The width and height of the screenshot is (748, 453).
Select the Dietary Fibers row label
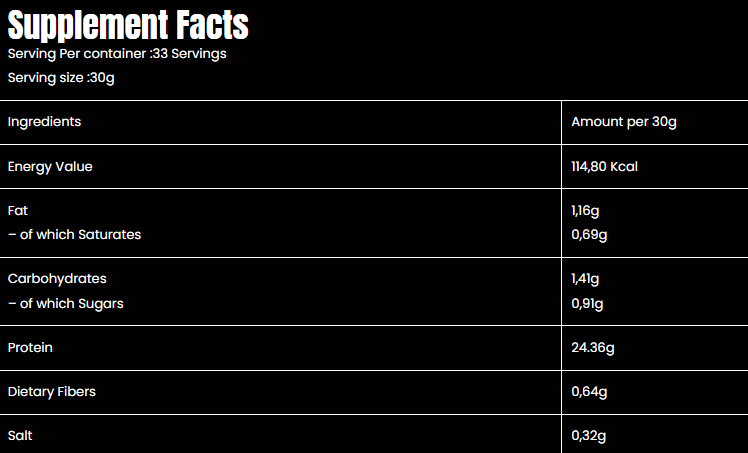click(52, 392)
